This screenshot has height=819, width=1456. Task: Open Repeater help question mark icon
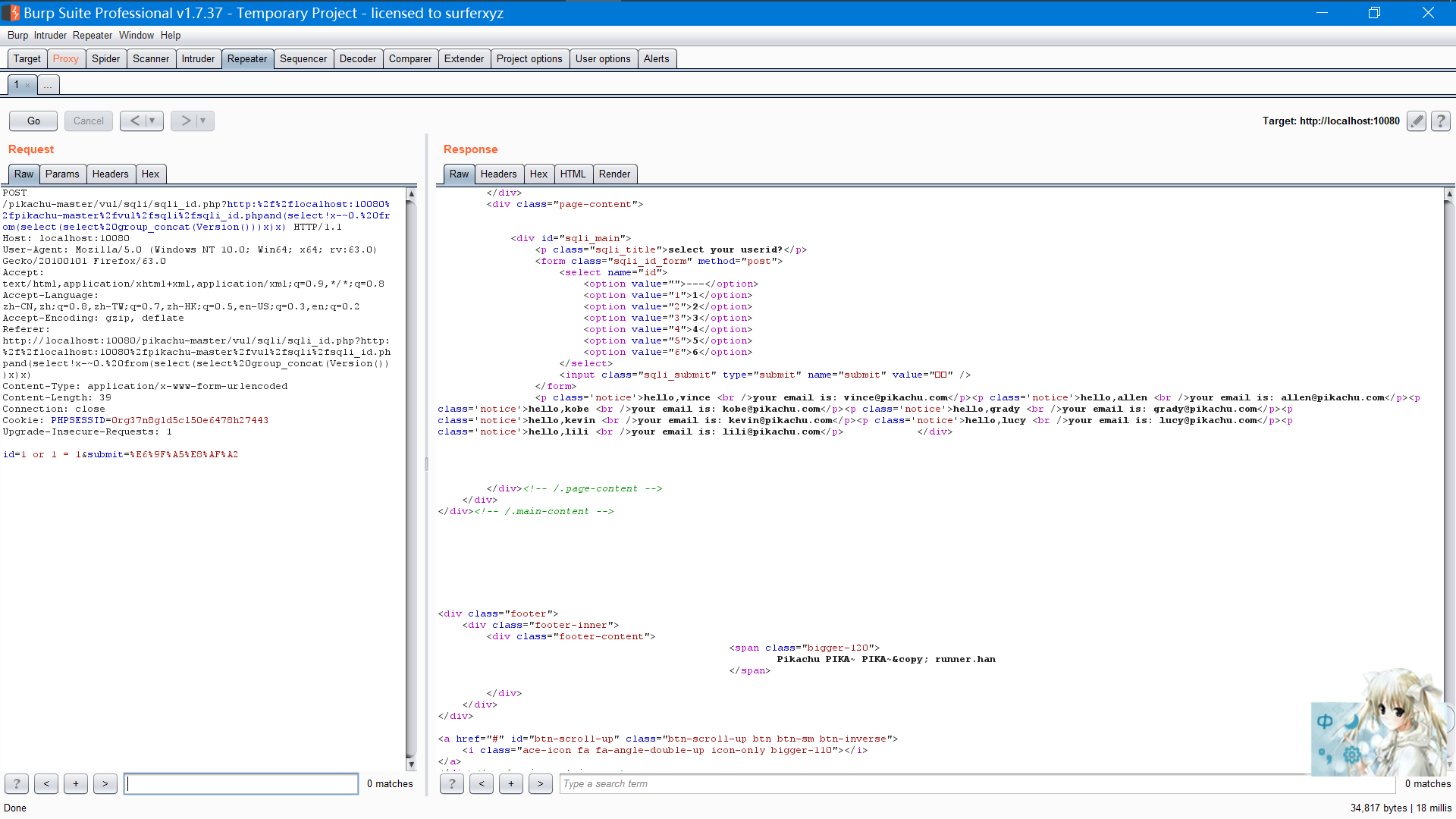1441,121
